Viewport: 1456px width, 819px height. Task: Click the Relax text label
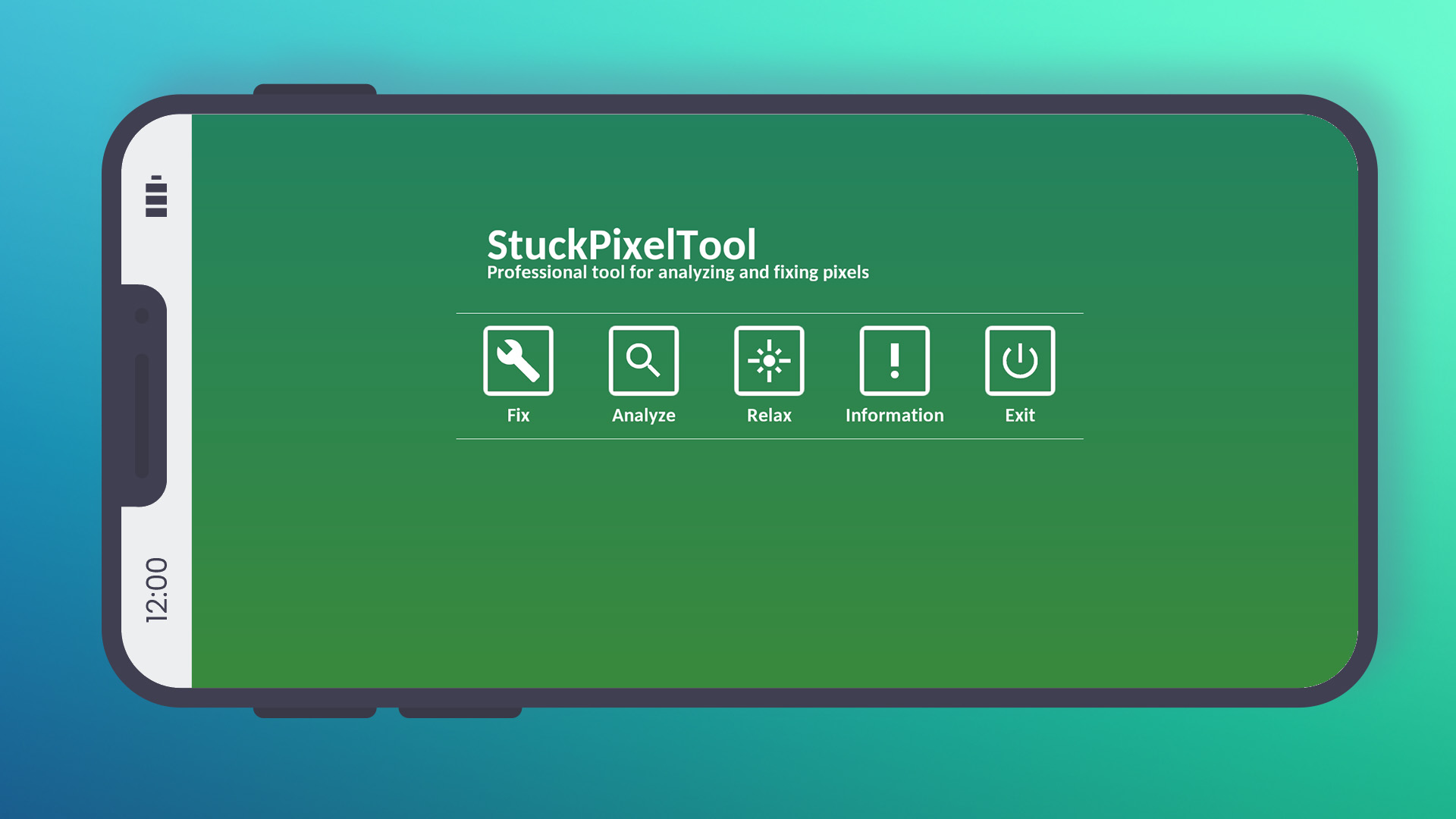click(x=769, y=415)
